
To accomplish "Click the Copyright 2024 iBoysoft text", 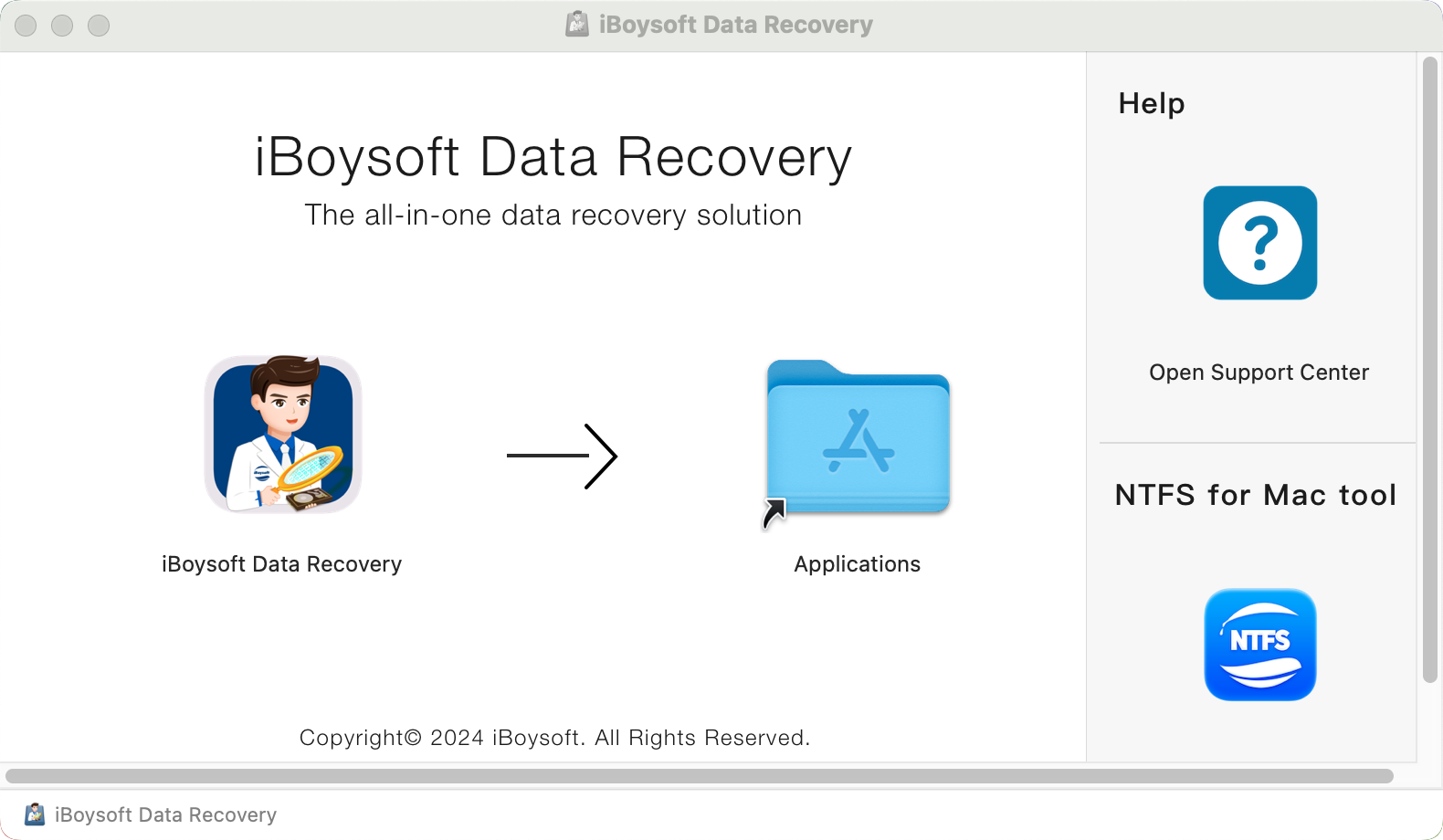I will coord(554,738).
